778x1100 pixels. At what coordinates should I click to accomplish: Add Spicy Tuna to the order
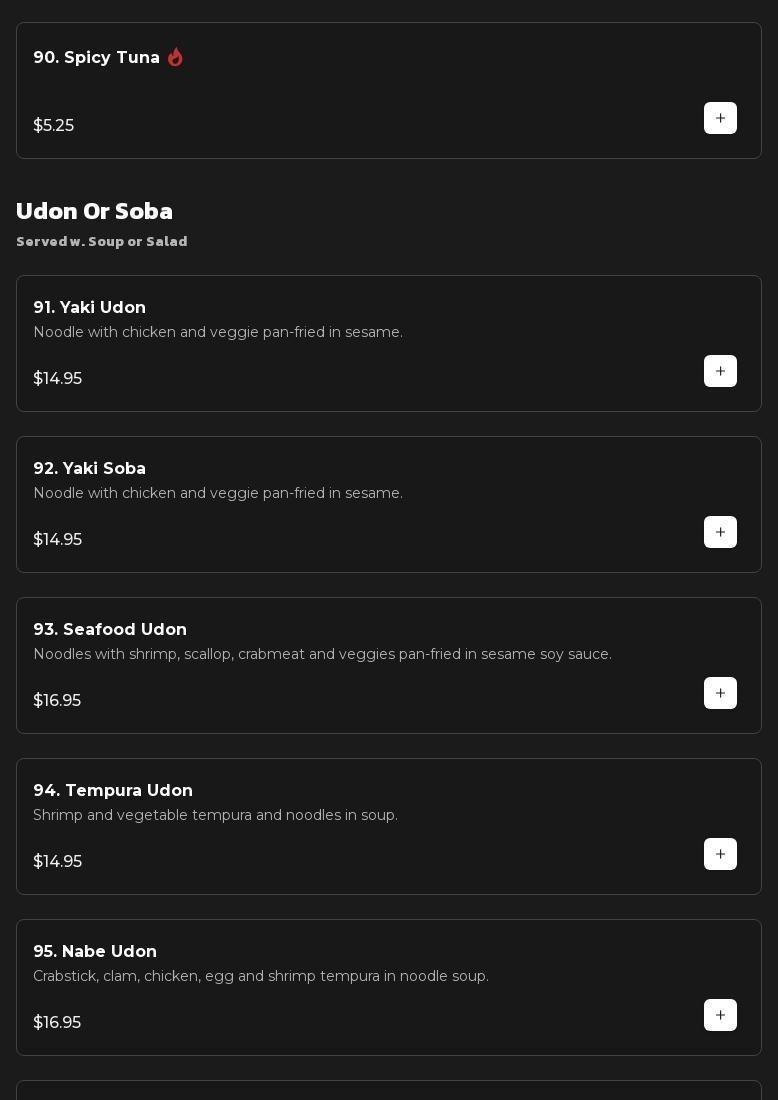[720, 118]
